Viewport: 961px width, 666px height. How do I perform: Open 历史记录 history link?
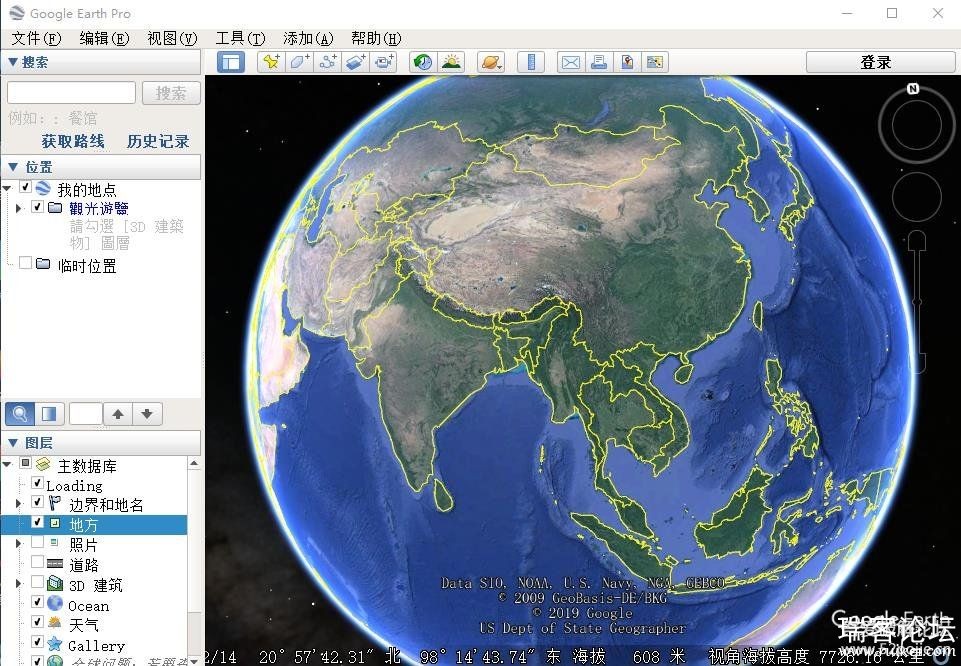(x=158, y=142)
